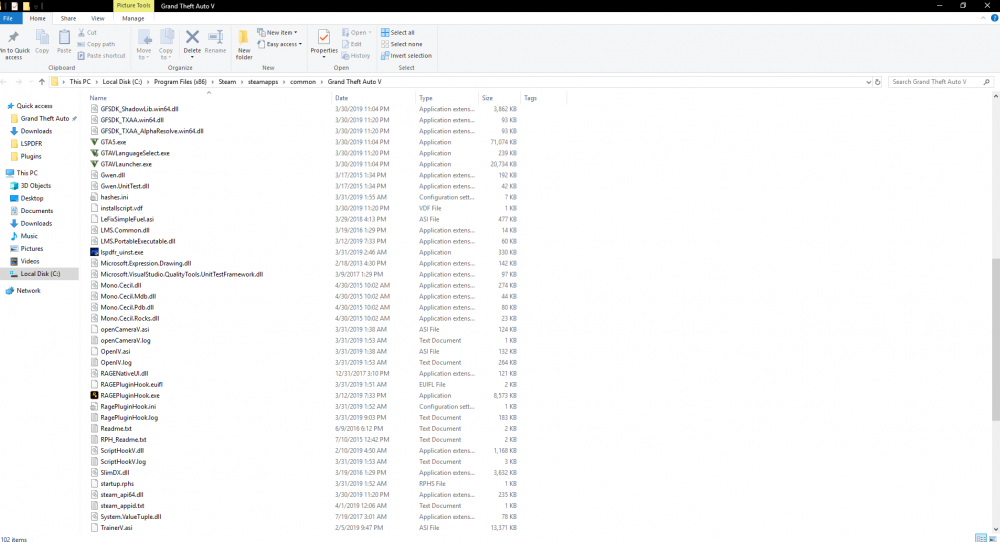Click the Copy icon in Clipboard group
The height and width of the screenshot is (542, 1000).
pos(42,38)
